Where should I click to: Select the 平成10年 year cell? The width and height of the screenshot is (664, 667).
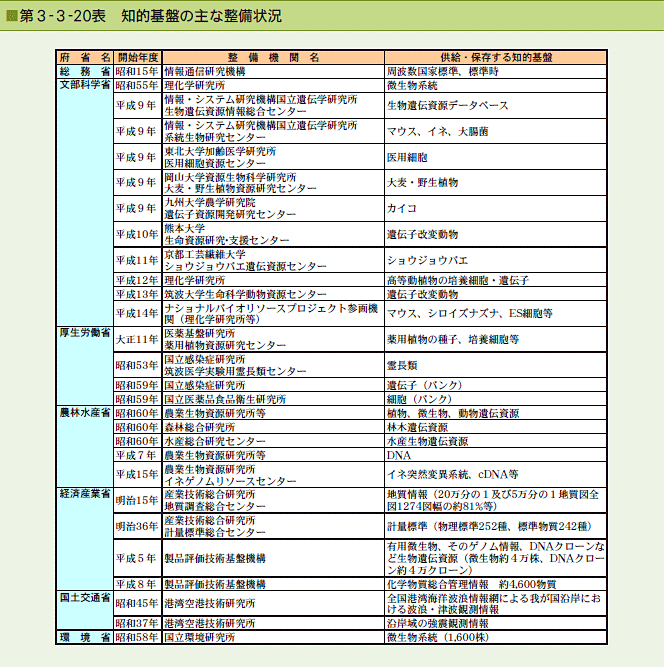(138, 234)
